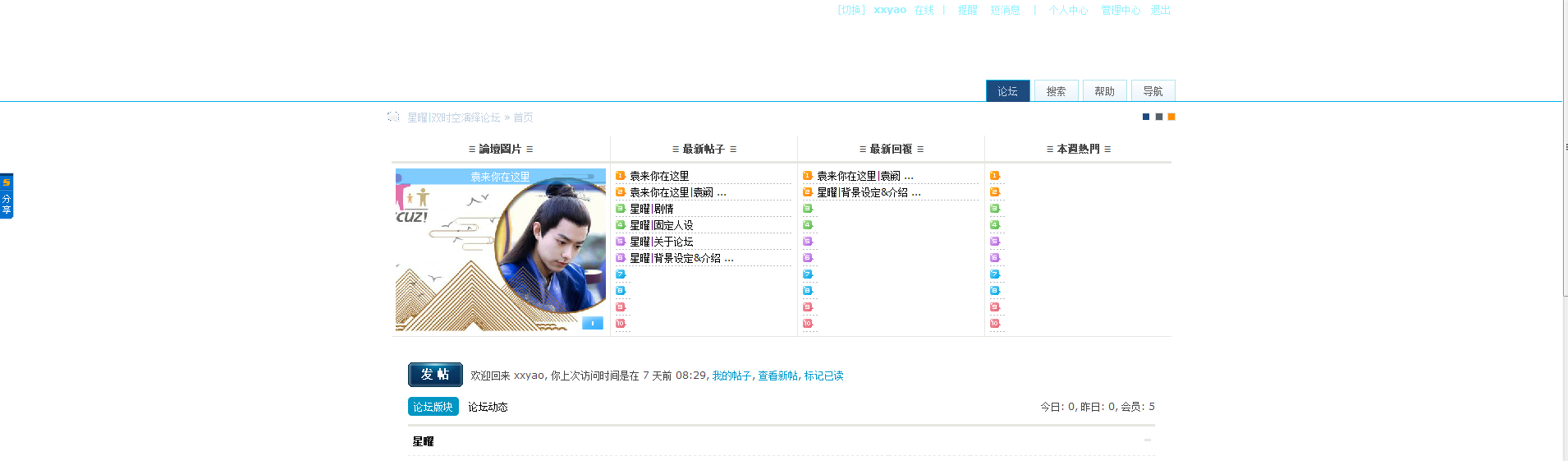Click rank 1 icon in 本週熱門 list

[995, 175]
